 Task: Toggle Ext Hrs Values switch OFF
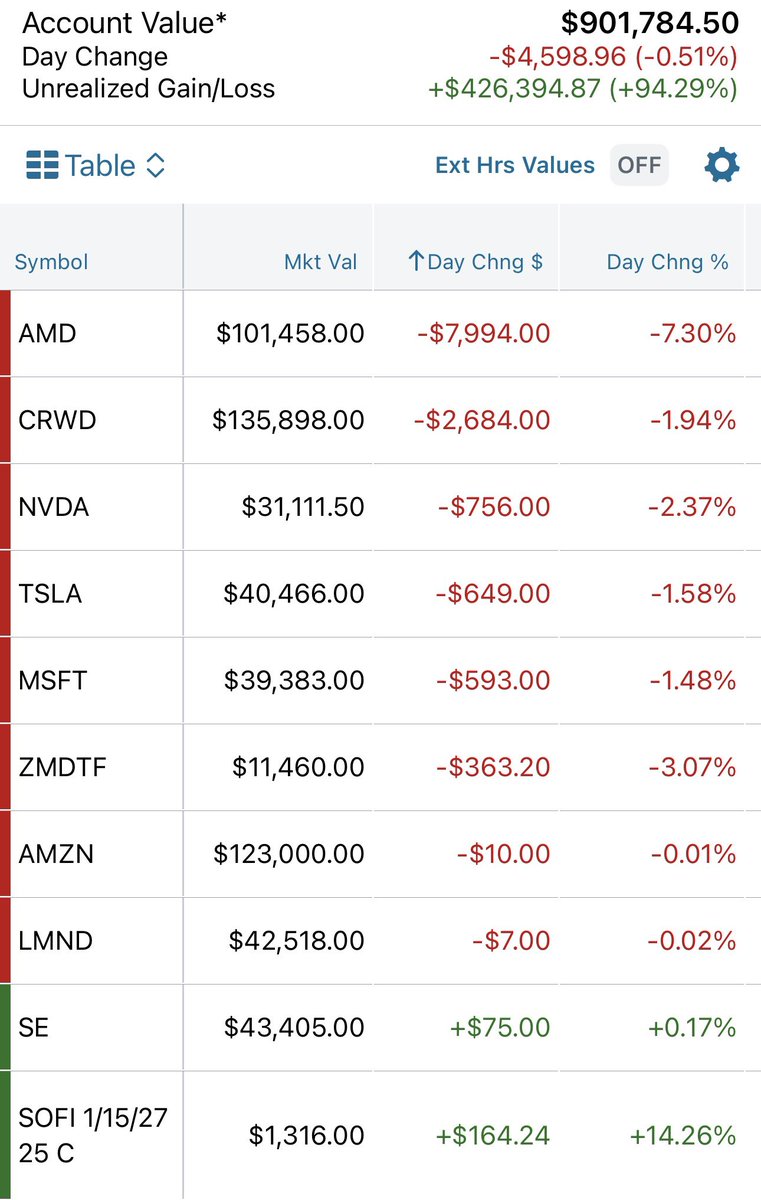639,165
